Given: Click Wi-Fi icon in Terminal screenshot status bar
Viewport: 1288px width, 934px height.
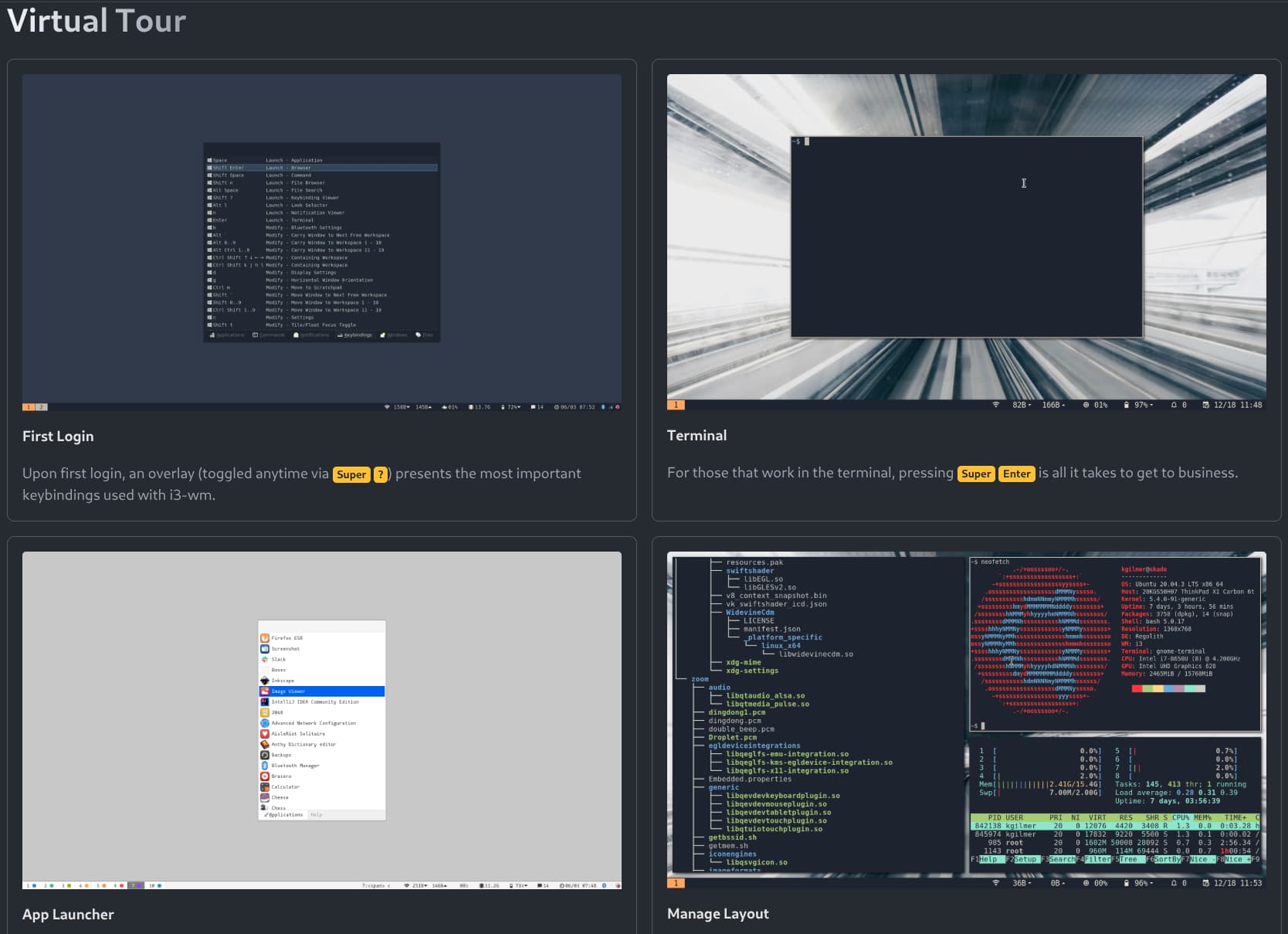Looking at the screenshot, I should pyautogui.click(x=996, y=405).
